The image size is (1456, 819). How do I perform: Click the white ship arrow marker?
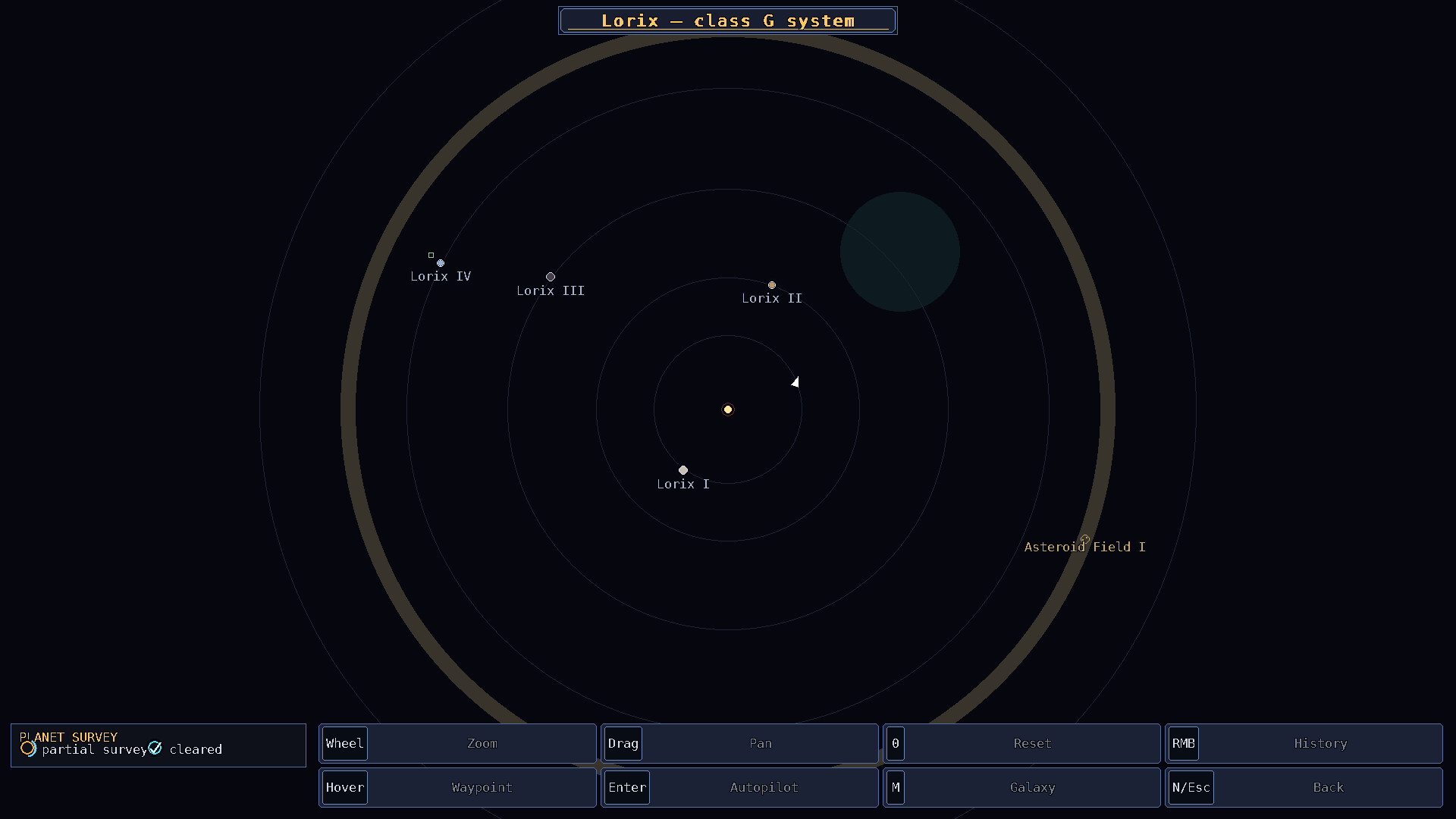[x=795, y=382]
